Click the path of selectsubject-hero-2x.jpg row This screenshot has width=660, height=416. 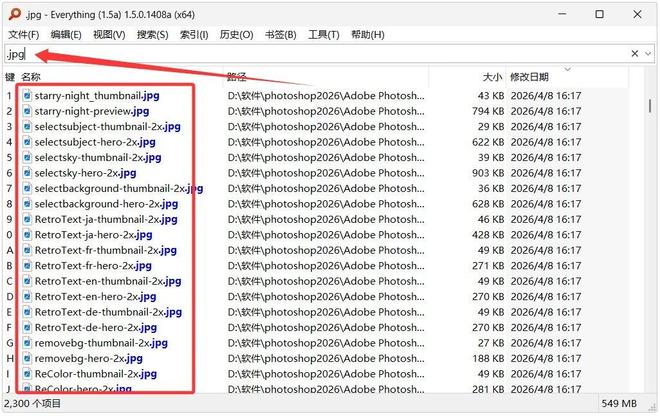(x=326, y=142)
